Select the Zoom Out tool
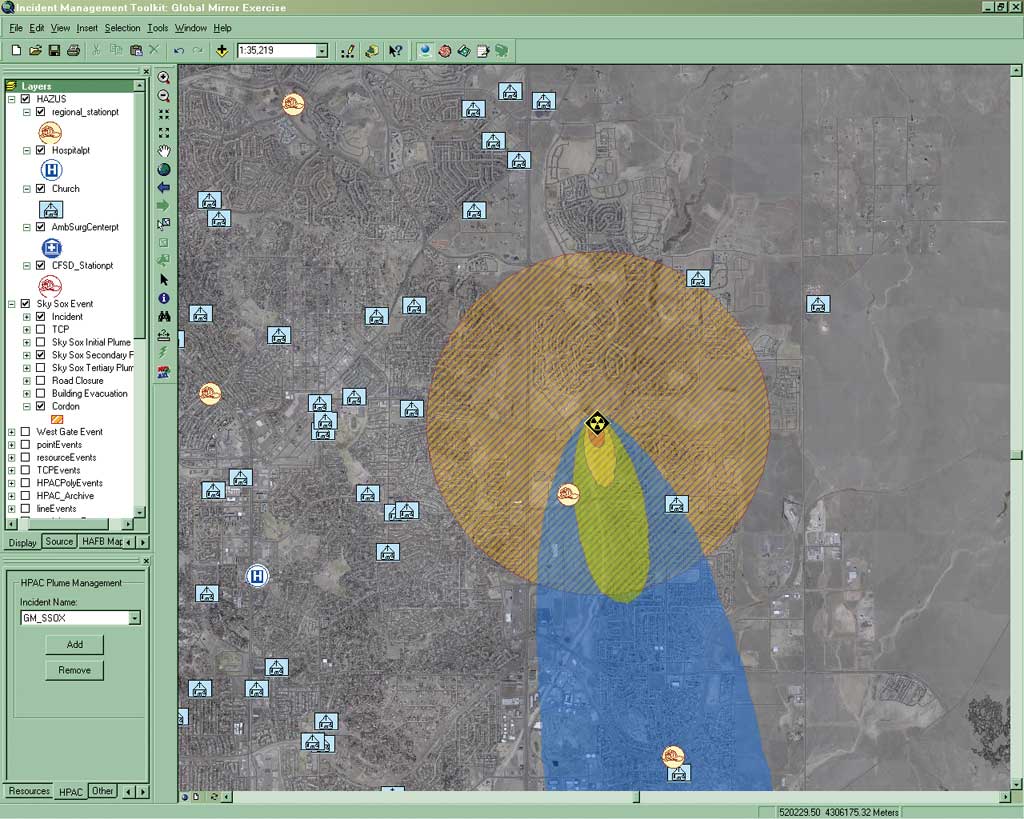 164,96
